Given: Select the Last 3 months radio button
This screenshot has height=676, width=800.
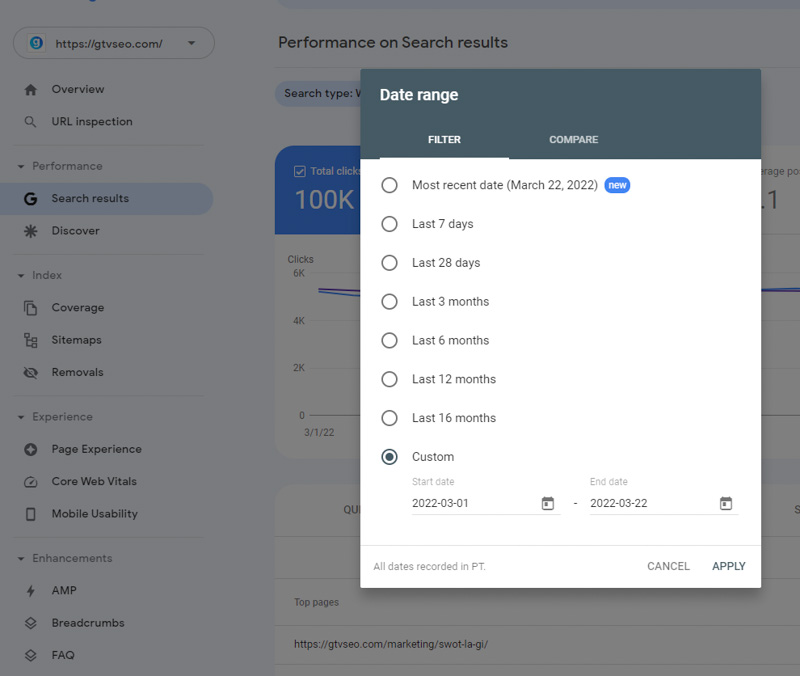Looking at the screenshot, I should tap(390, 301).
